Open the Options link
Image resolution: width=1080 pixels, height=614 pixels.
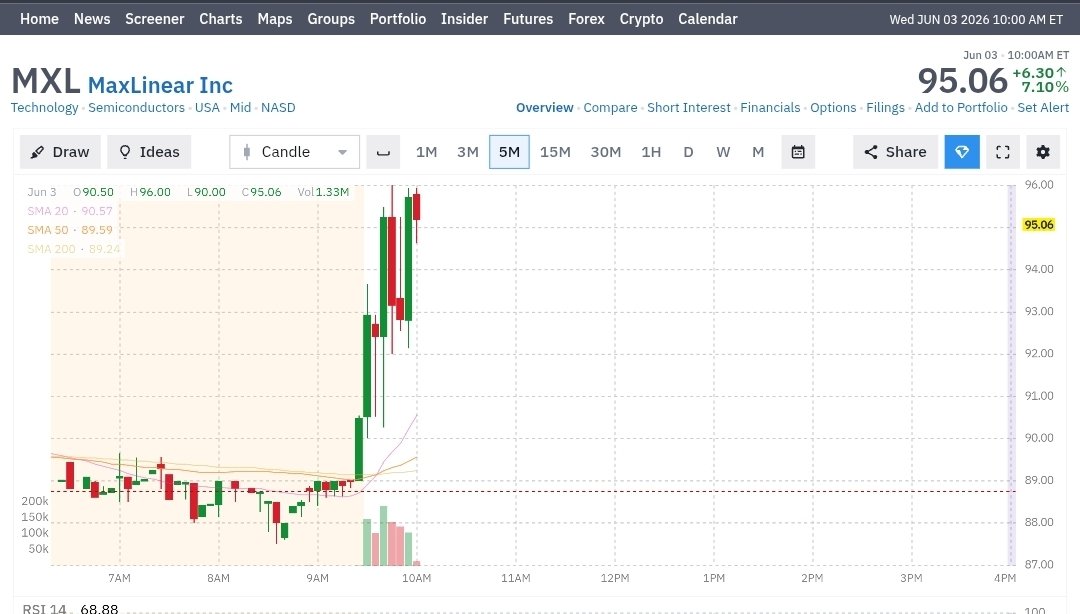pyautogui.click(x=833, y=108)
